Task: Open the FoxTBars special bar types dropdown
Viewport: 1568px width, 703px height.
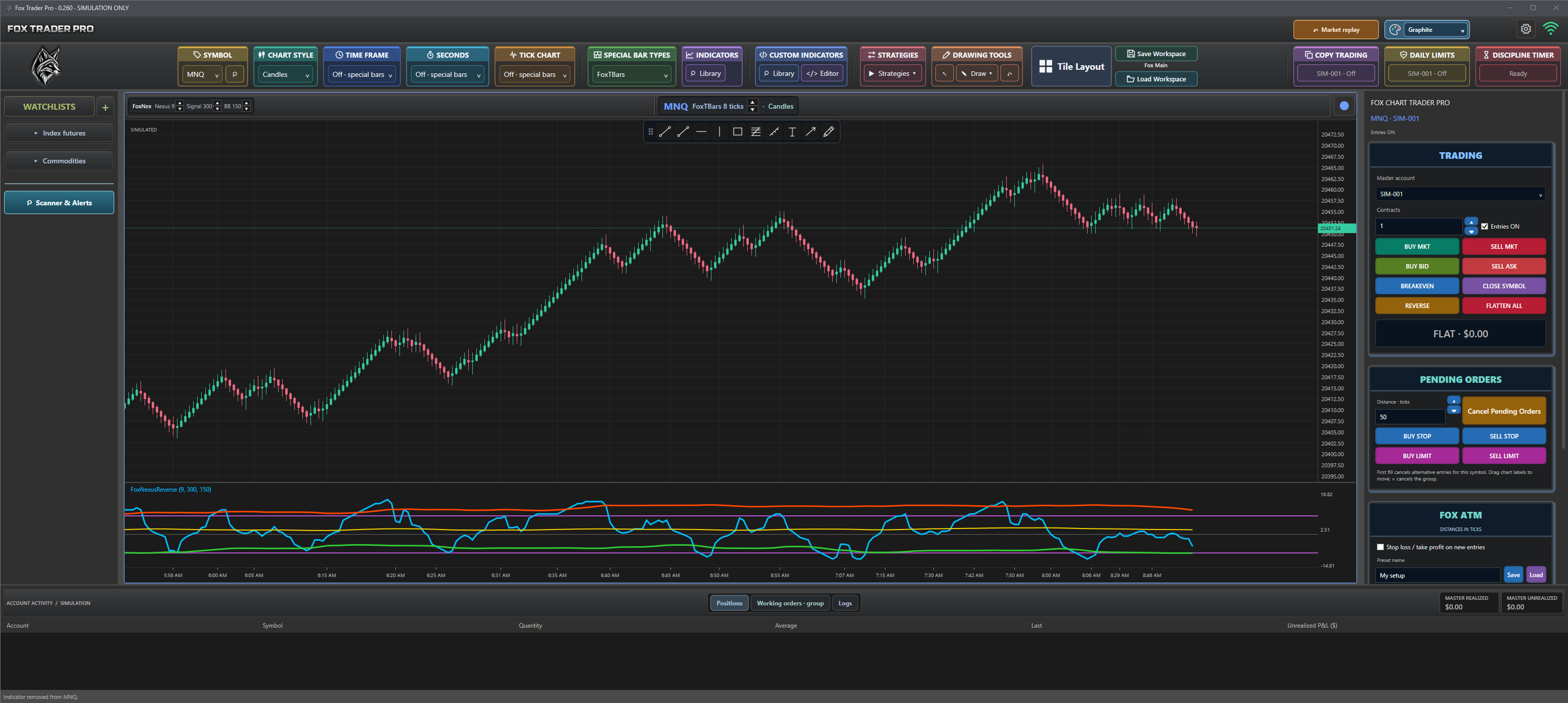Action: point(632,74)
